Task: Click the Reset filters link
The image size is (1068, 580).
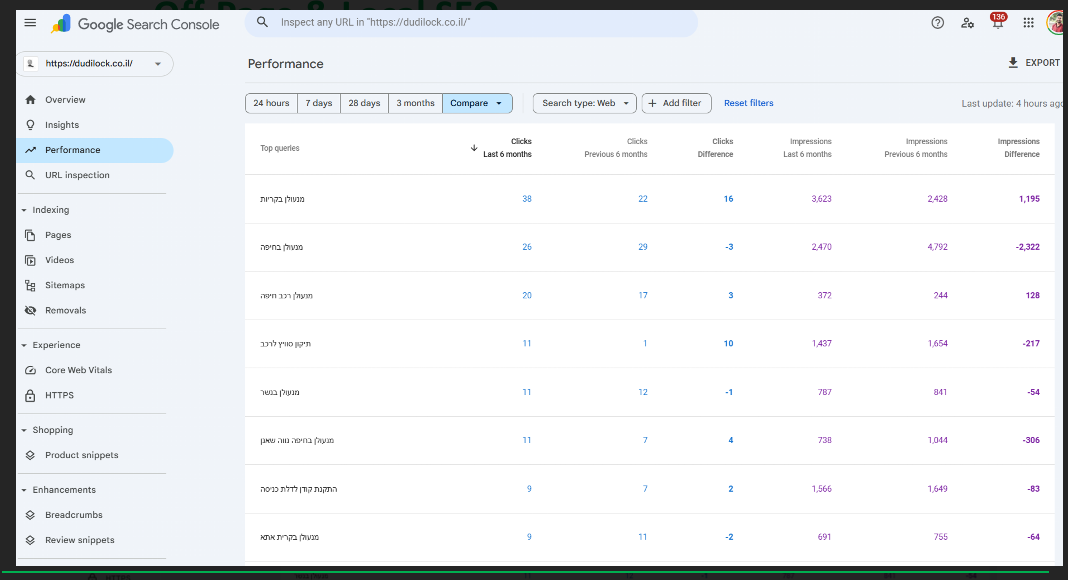Action: [x=748, y=103]
